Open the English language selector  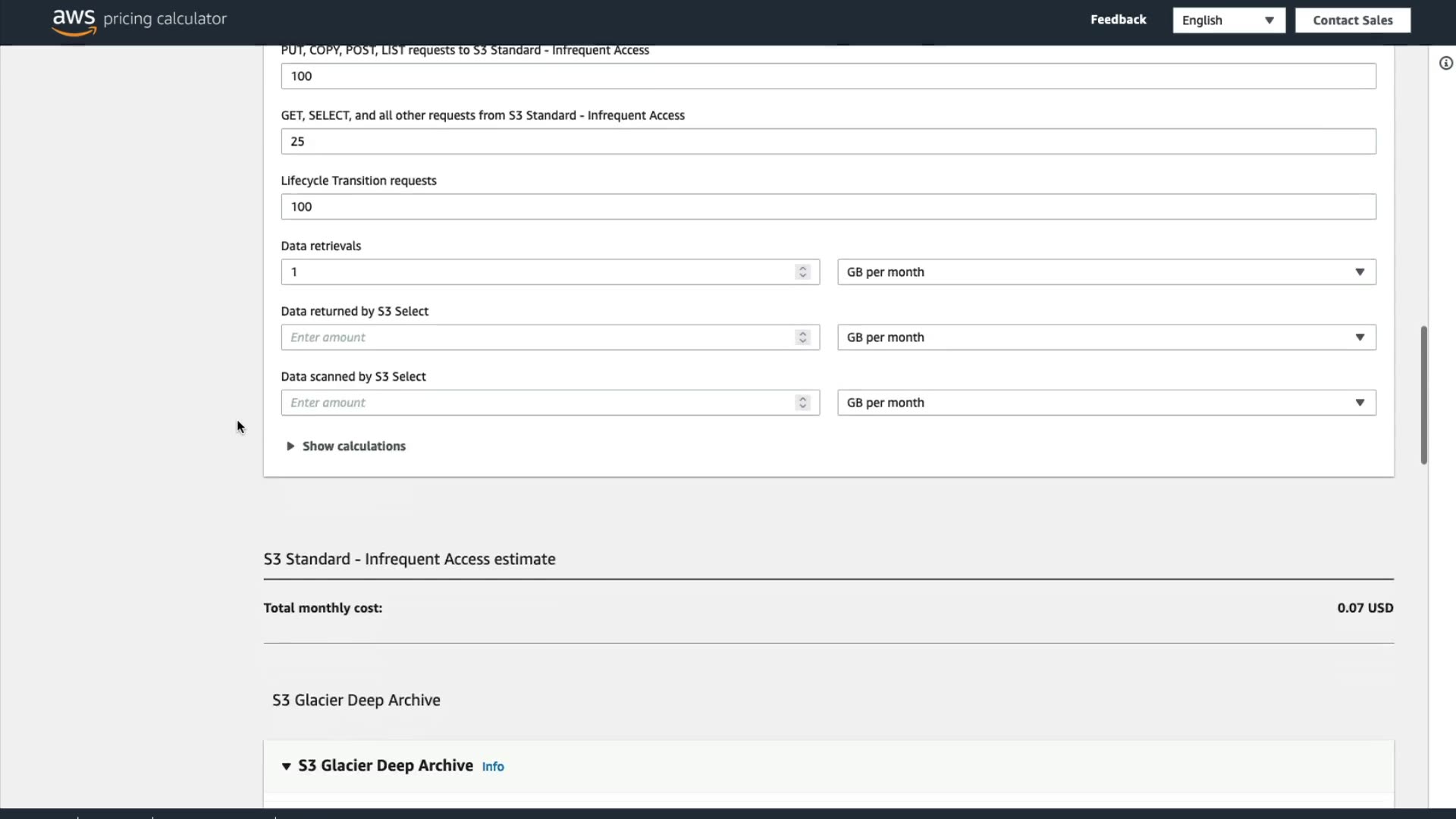coord(1228,20)
